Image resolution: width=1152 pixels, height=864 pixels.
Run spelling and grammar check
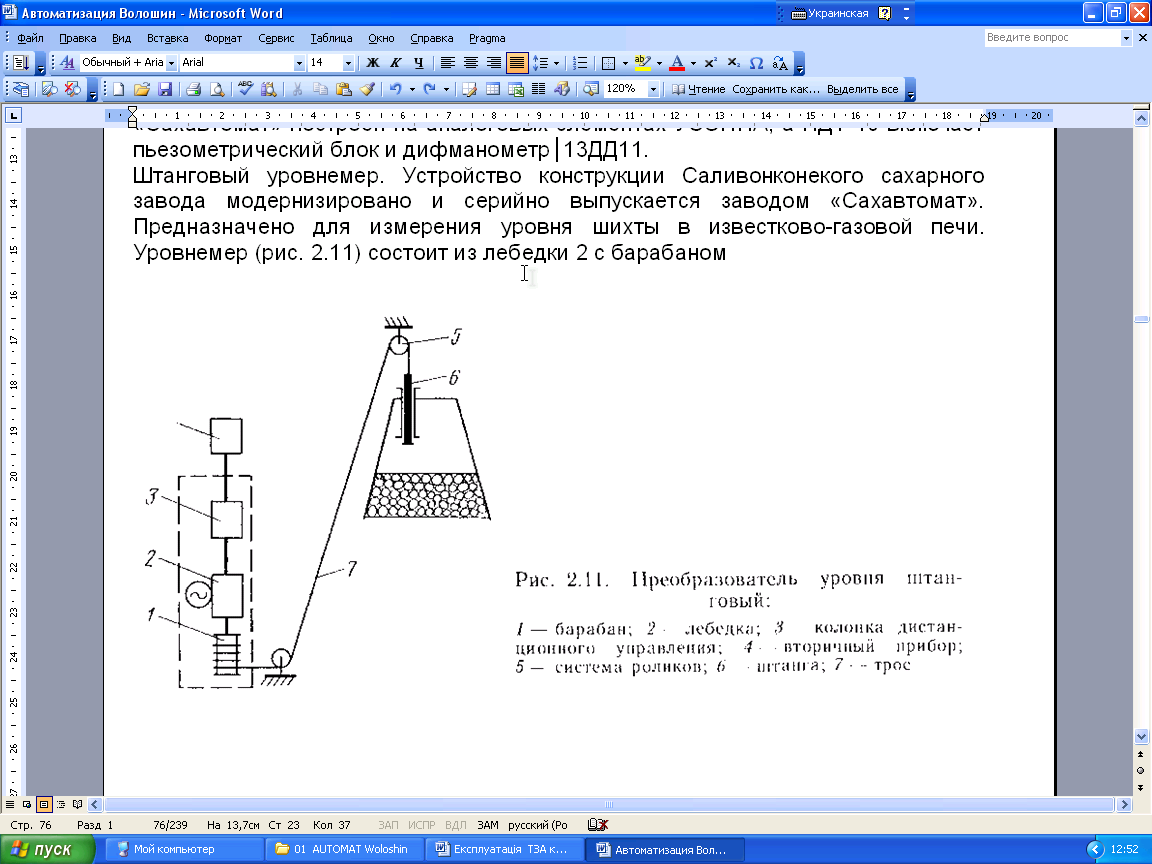coord(246,90)
